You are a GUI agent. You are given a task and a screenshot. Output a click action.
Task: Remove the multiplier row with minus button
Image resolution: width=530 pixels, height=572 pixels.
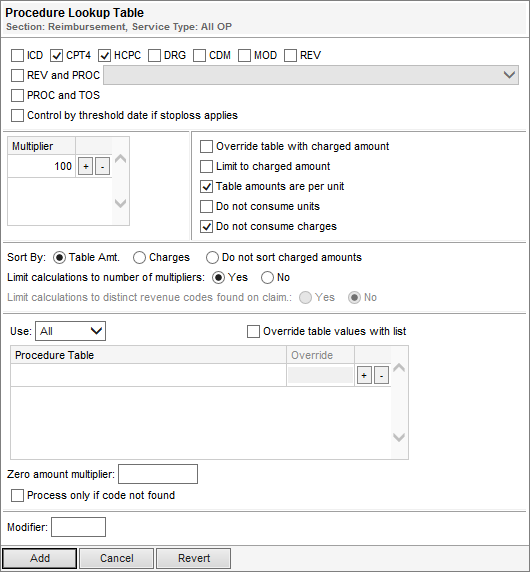(102, 167)
